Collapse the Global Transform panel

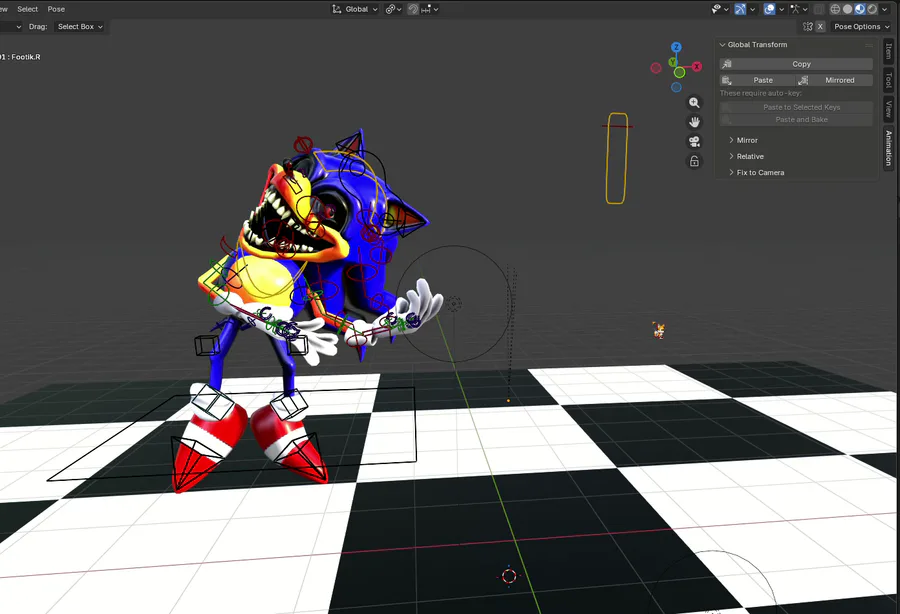click(723, 45)
